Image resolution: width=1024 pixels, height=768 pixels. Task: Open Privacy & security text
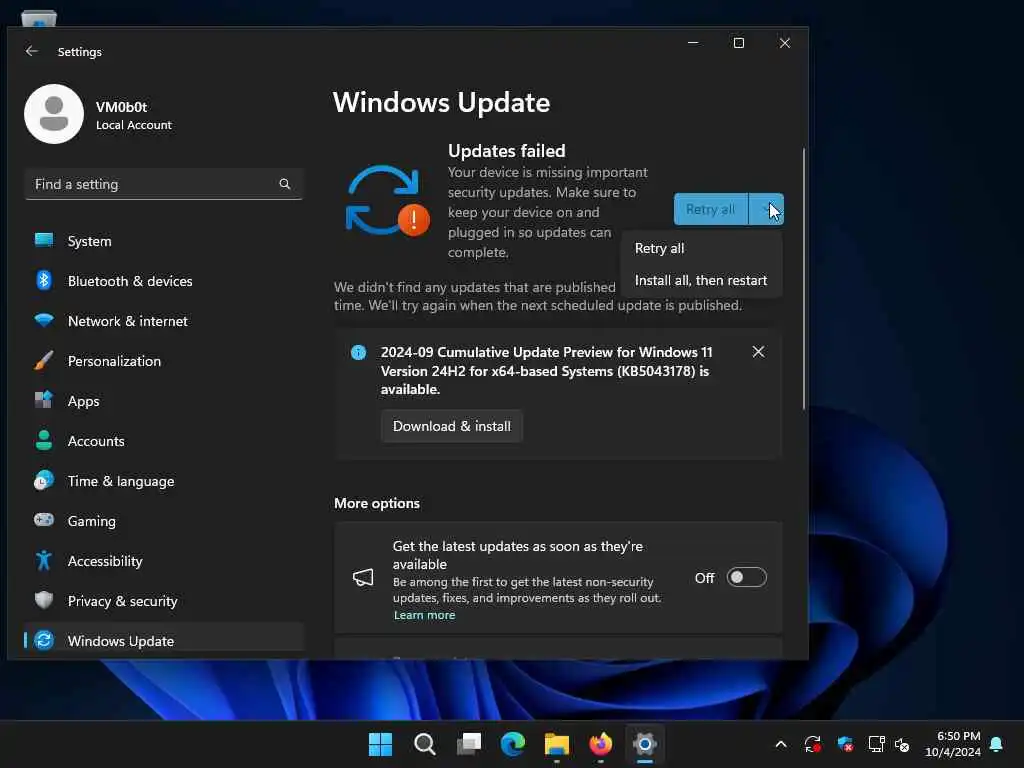(x=122, y=601)
